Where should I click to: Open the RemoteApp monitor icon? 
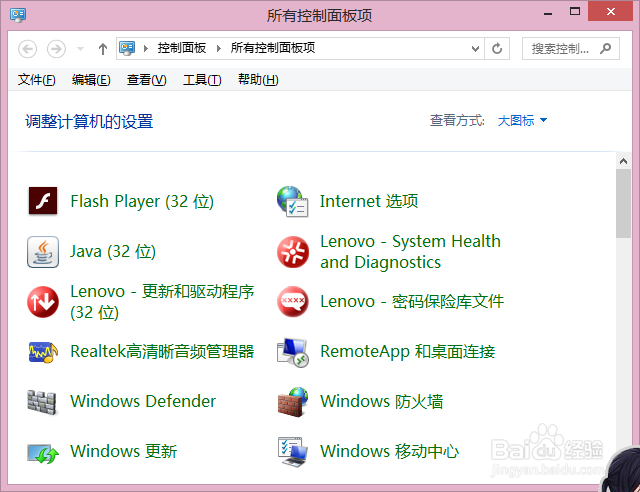click(x=293, y=352)
